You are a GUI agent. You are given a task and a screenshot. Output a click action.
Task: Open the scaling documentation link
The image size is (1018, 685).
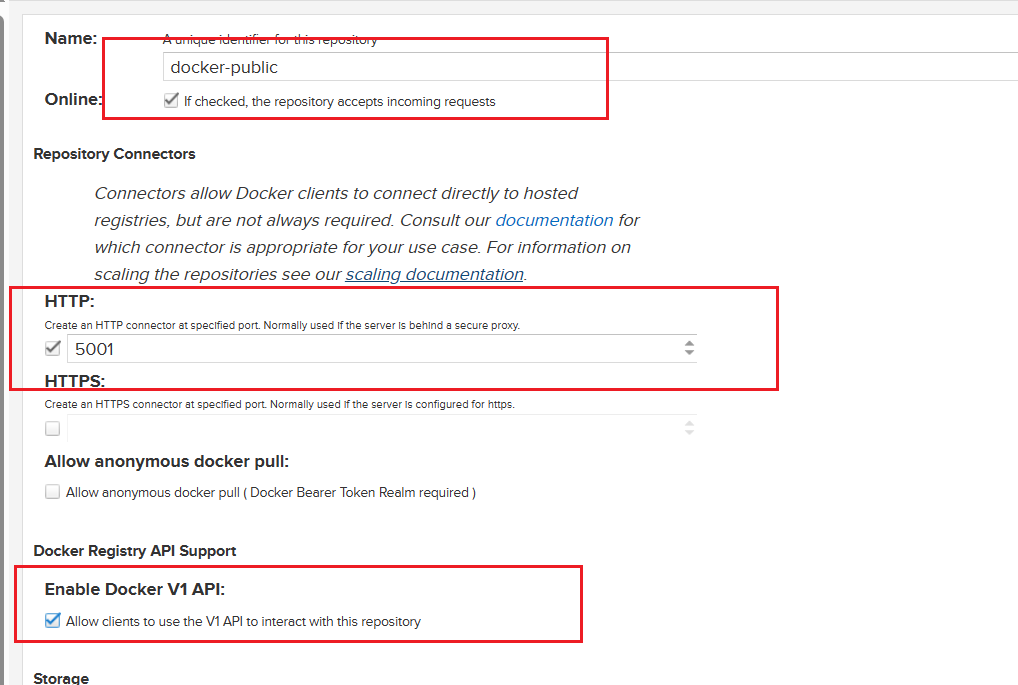point(434,274)
